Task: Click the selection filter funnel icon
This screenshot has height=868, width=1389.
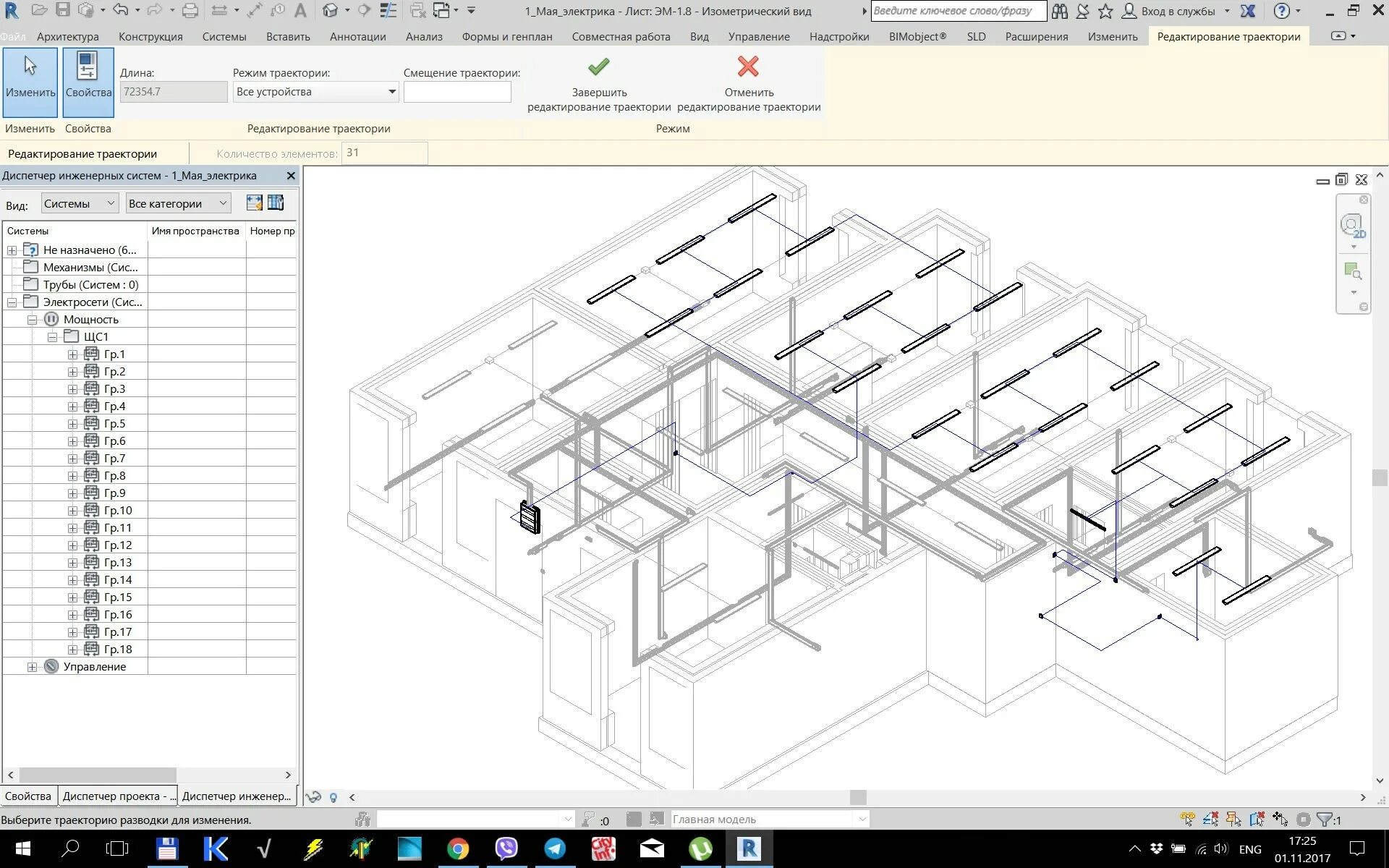Action: pyautogui.click(x=1324, y=820)
